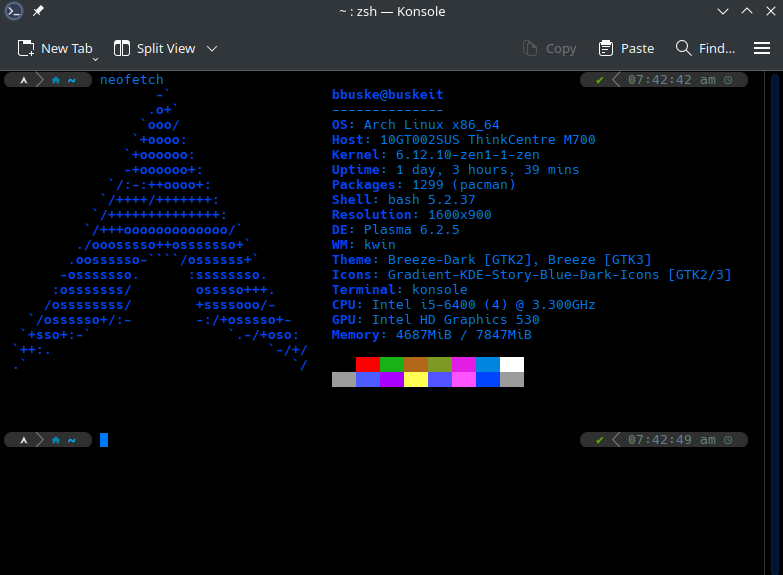Expand the small arrow under New Tab
Screen dimensions: 783x575
(96, 59)
